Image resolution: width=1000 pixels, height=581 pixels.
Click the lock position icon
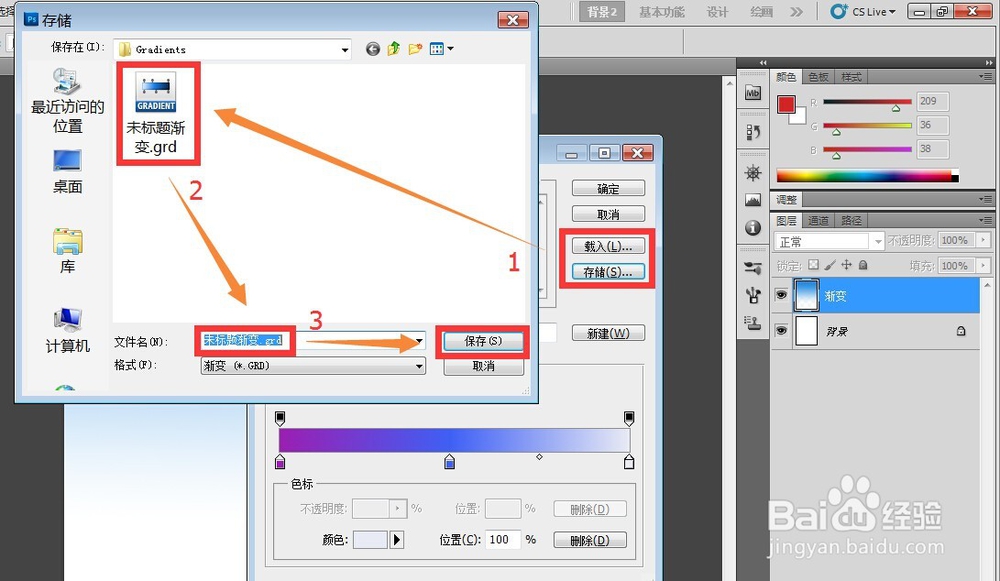846,265
